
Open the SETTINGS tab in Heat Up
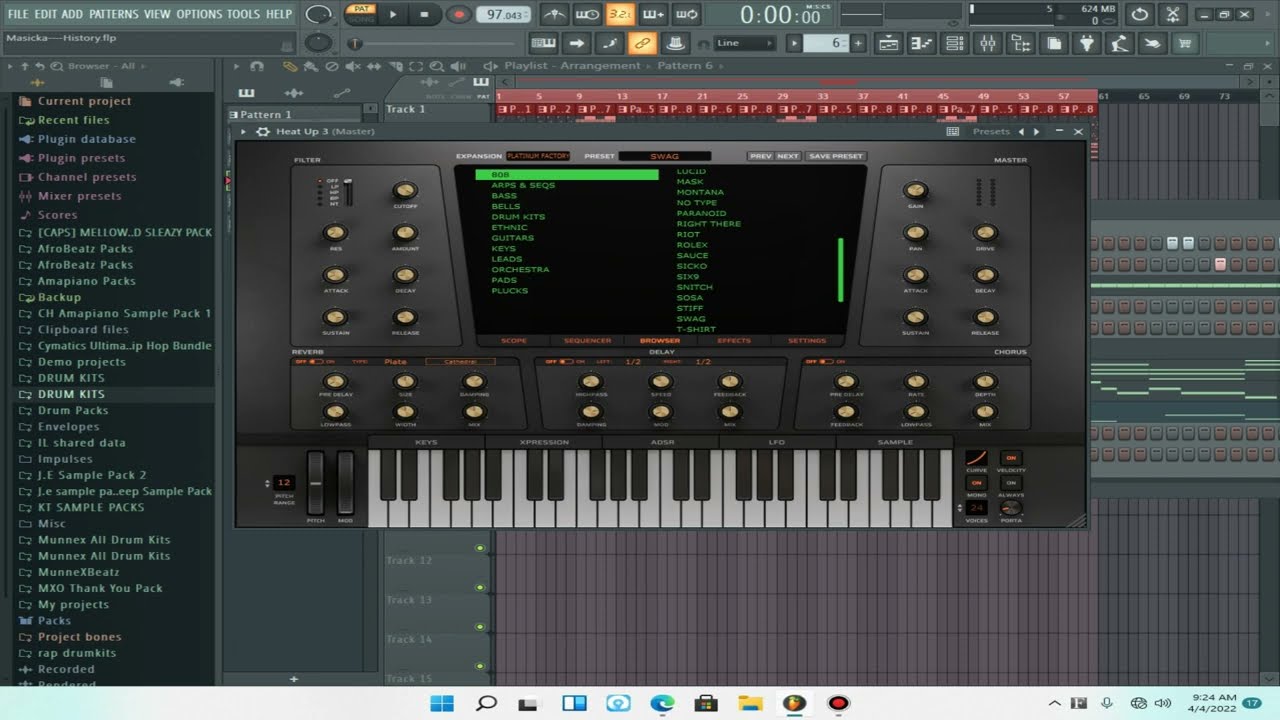pyautogui.click(x=807, y=341)
